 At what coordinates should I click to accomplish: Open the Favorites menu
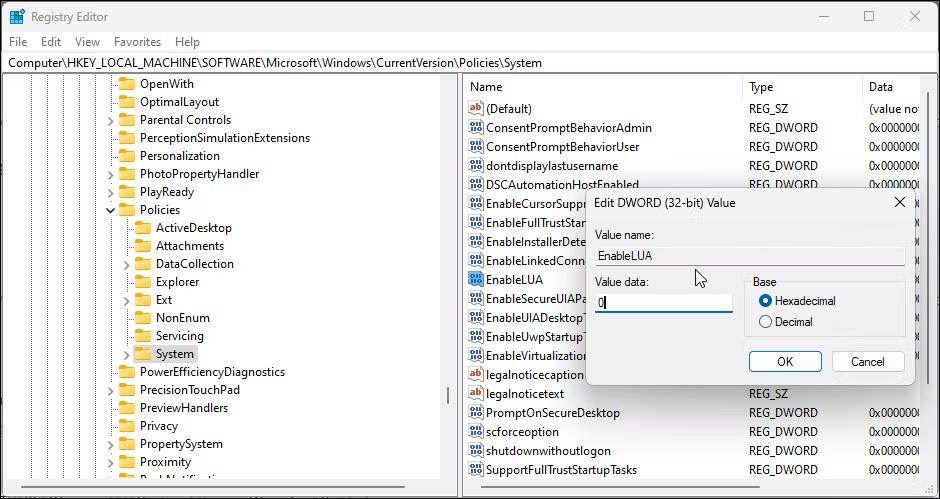(x=137, y=42)
